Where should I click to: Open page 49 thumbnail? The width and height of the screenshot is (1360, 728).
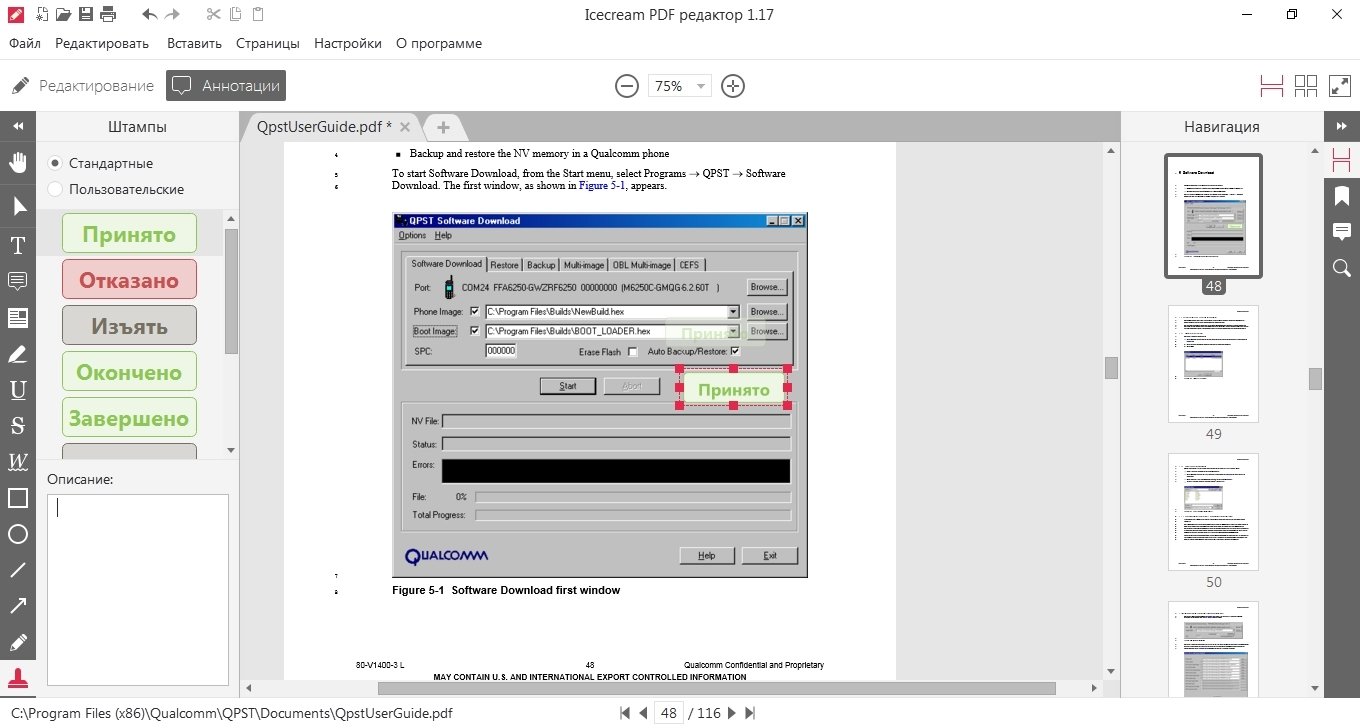[1213, 365]
